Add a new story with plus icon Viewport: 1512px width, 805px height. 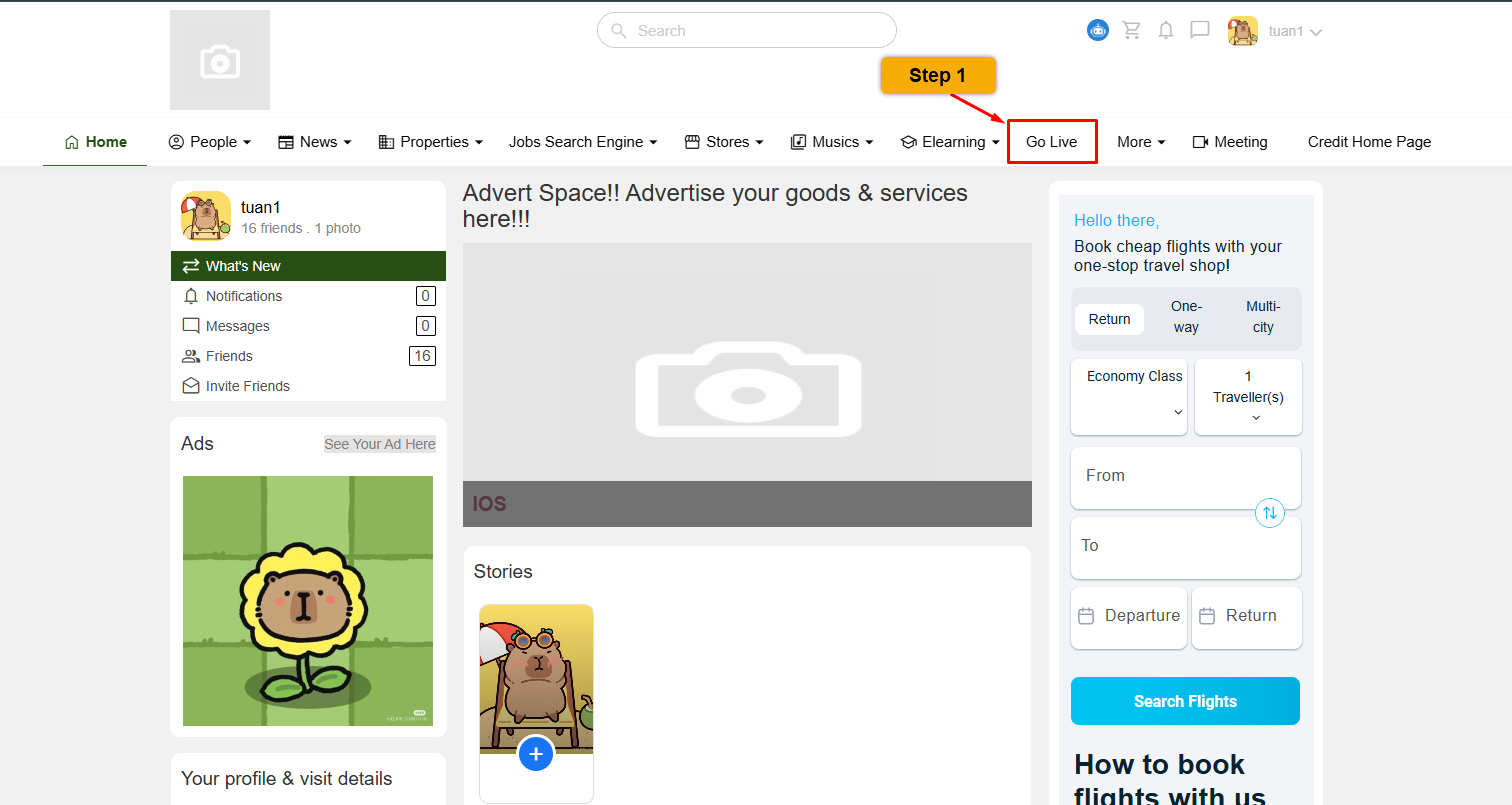[536, 753]
